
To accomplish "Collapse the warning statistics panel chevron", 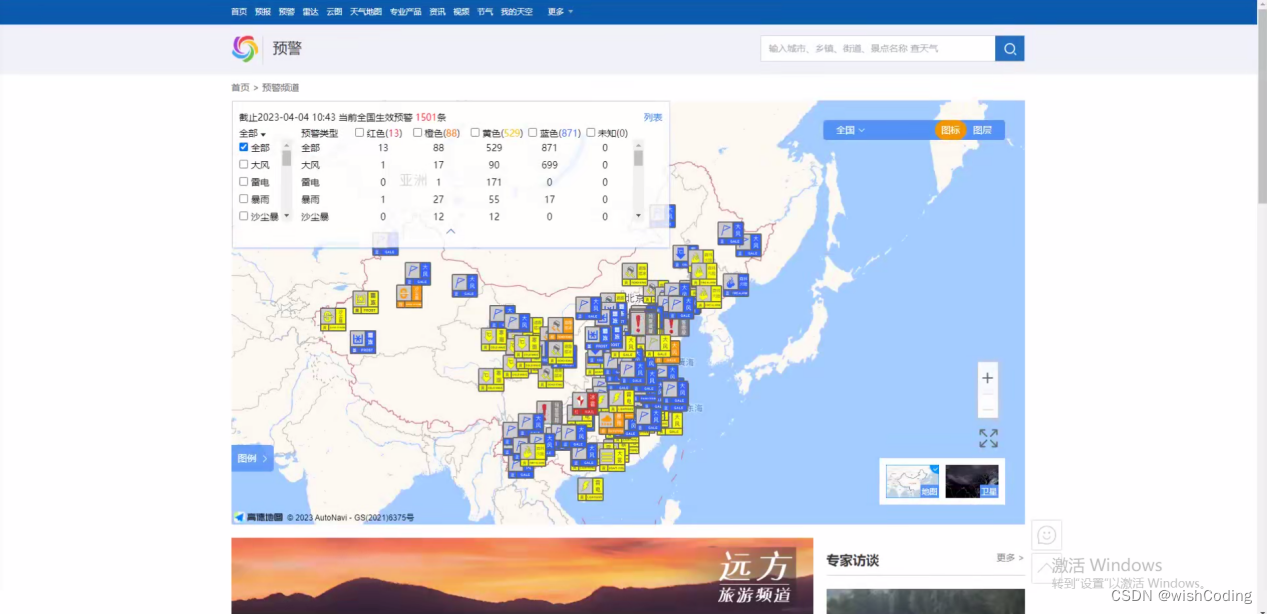I will [x=450, y=231].
